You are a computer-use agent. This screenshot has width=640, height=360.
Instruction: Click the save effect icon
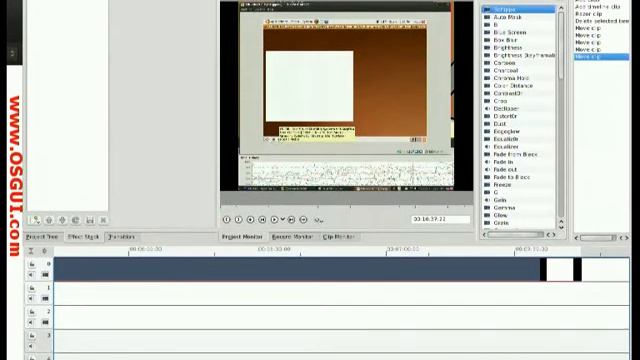point(90,220)
